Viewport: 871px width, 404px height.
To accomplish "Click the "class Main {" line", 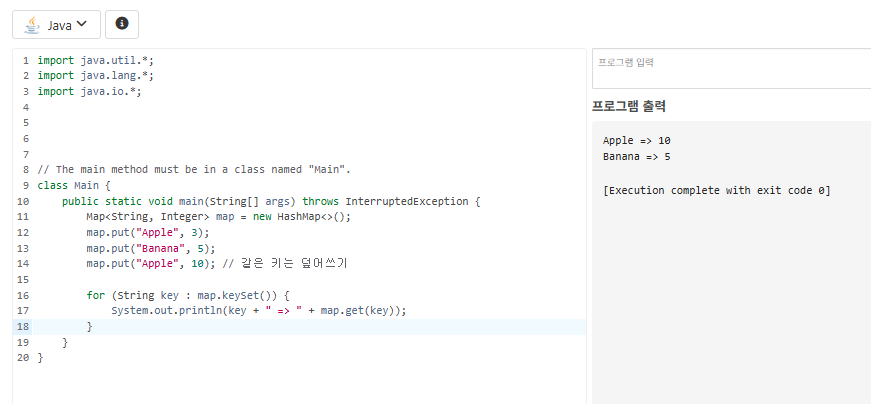I will click(x=74, y=185).
